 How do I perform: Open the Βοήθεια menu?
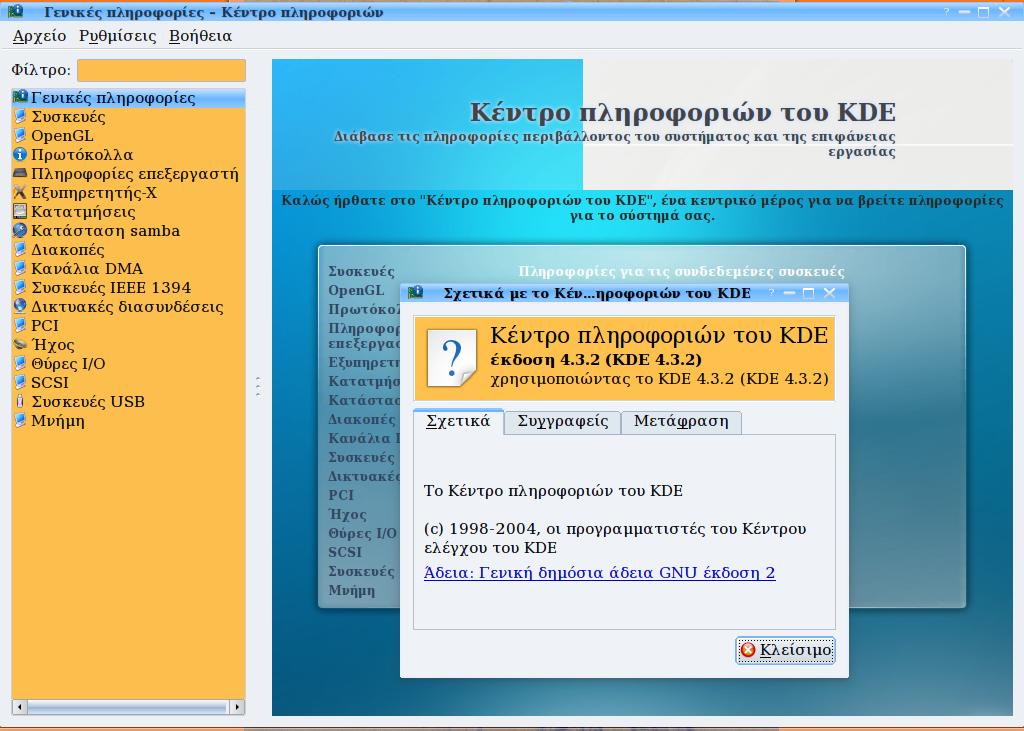200,36
